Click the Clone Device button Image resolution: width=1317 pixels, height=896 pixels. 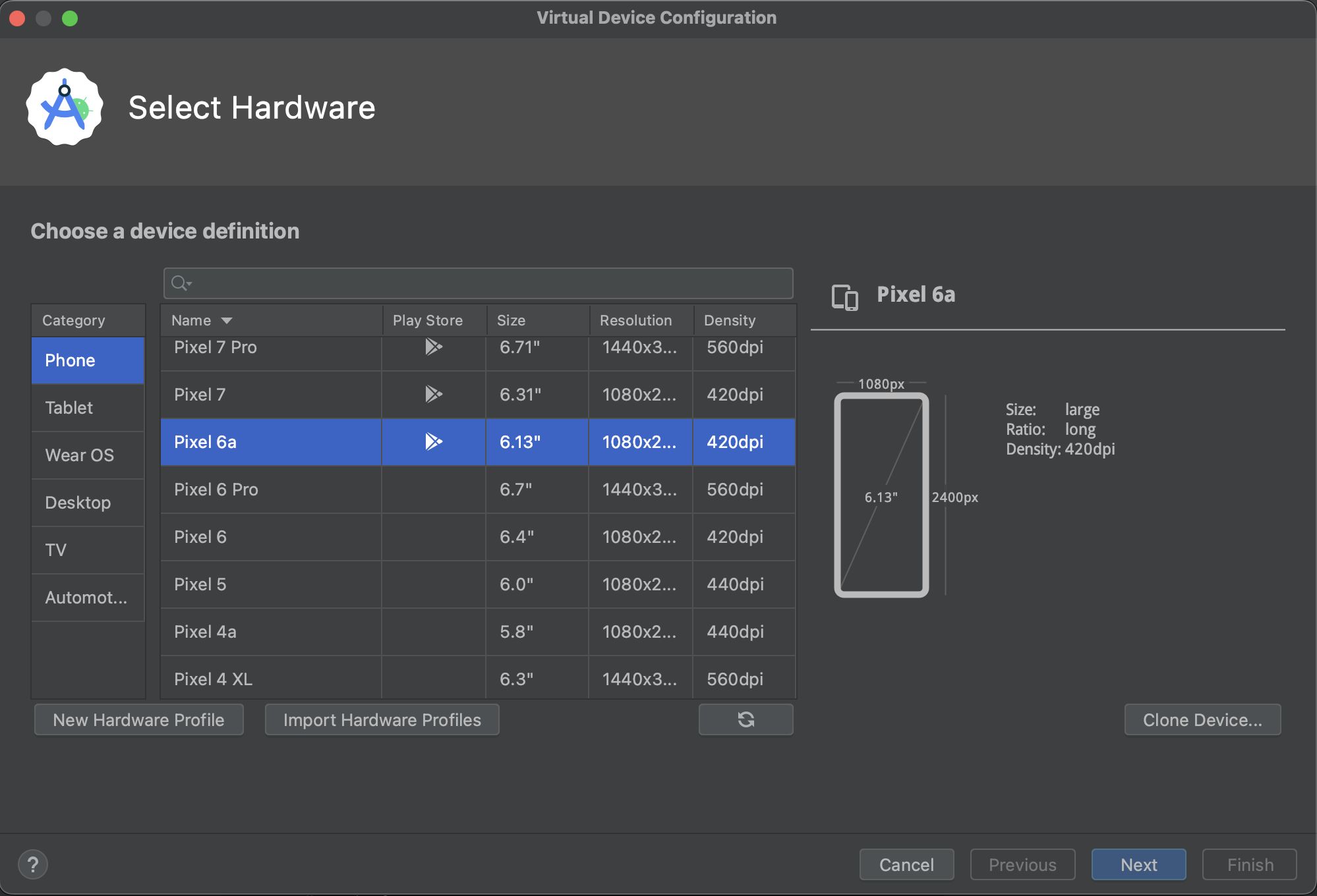tap(1202, 719)
